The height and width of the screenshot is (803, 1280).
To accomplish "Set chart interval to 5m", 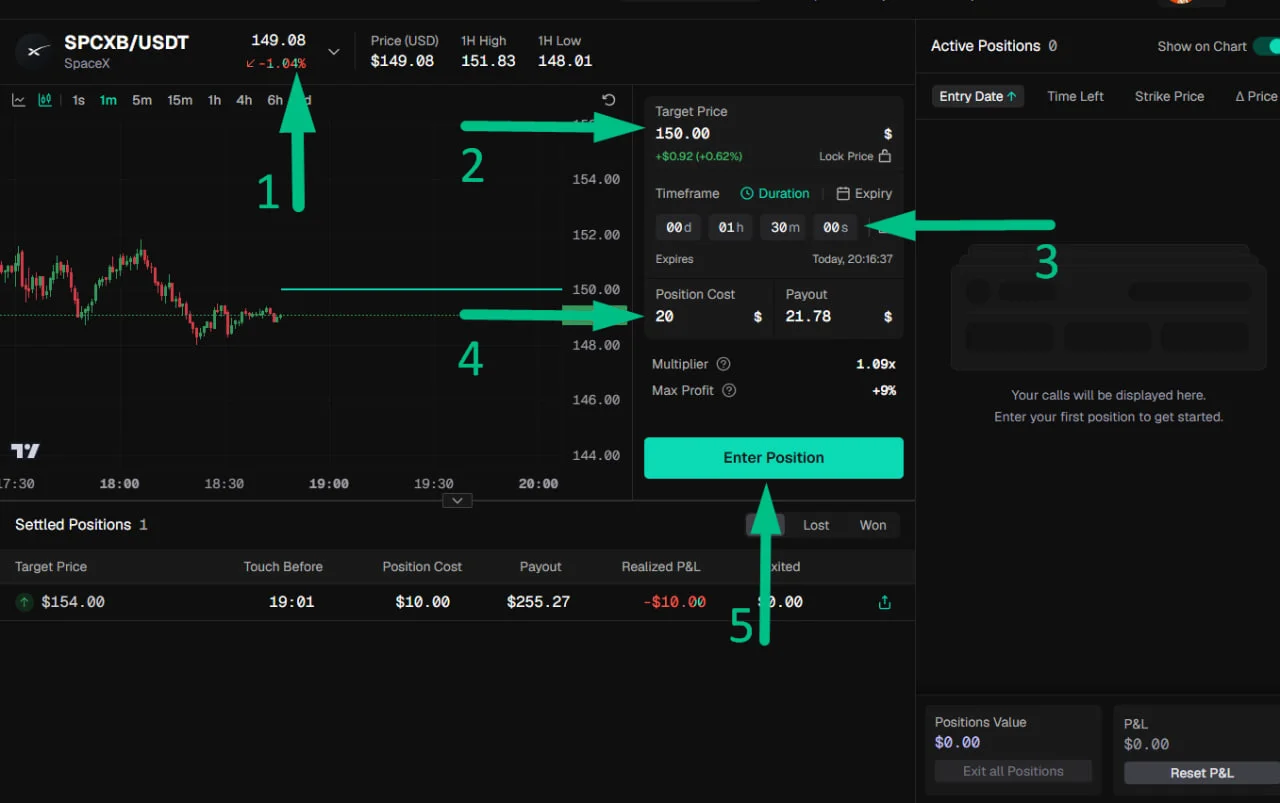I will click(142, 100).
